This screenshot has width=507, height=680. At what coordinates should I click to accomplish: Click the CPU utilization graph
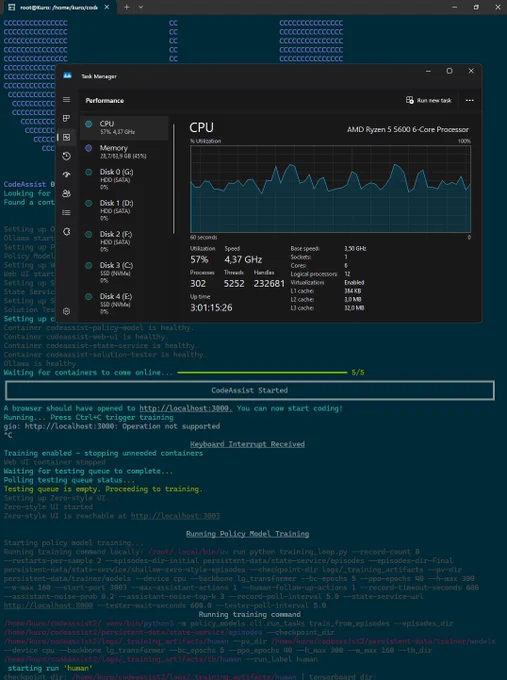pos(330,189)
